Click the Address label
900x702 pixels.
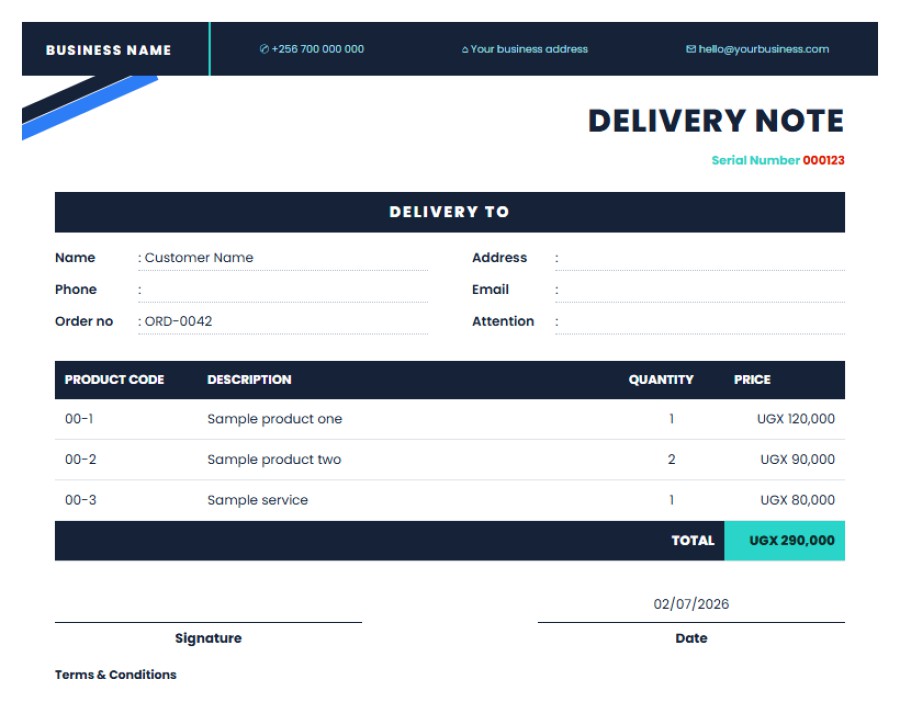(499, 258)
